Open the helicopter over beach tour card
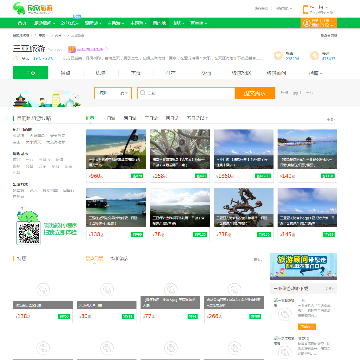The image size is (360, 360). coord(116,156)
